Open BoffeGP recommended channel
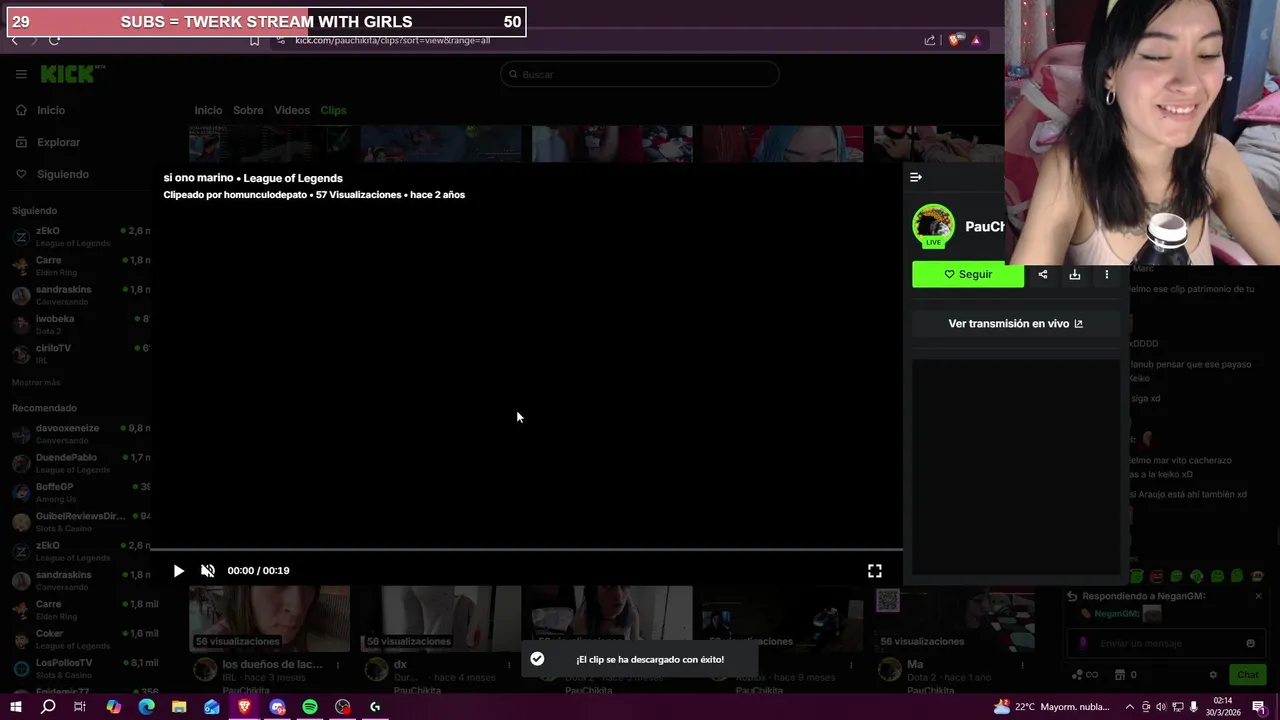1280x720 pixels. (80, 492)
